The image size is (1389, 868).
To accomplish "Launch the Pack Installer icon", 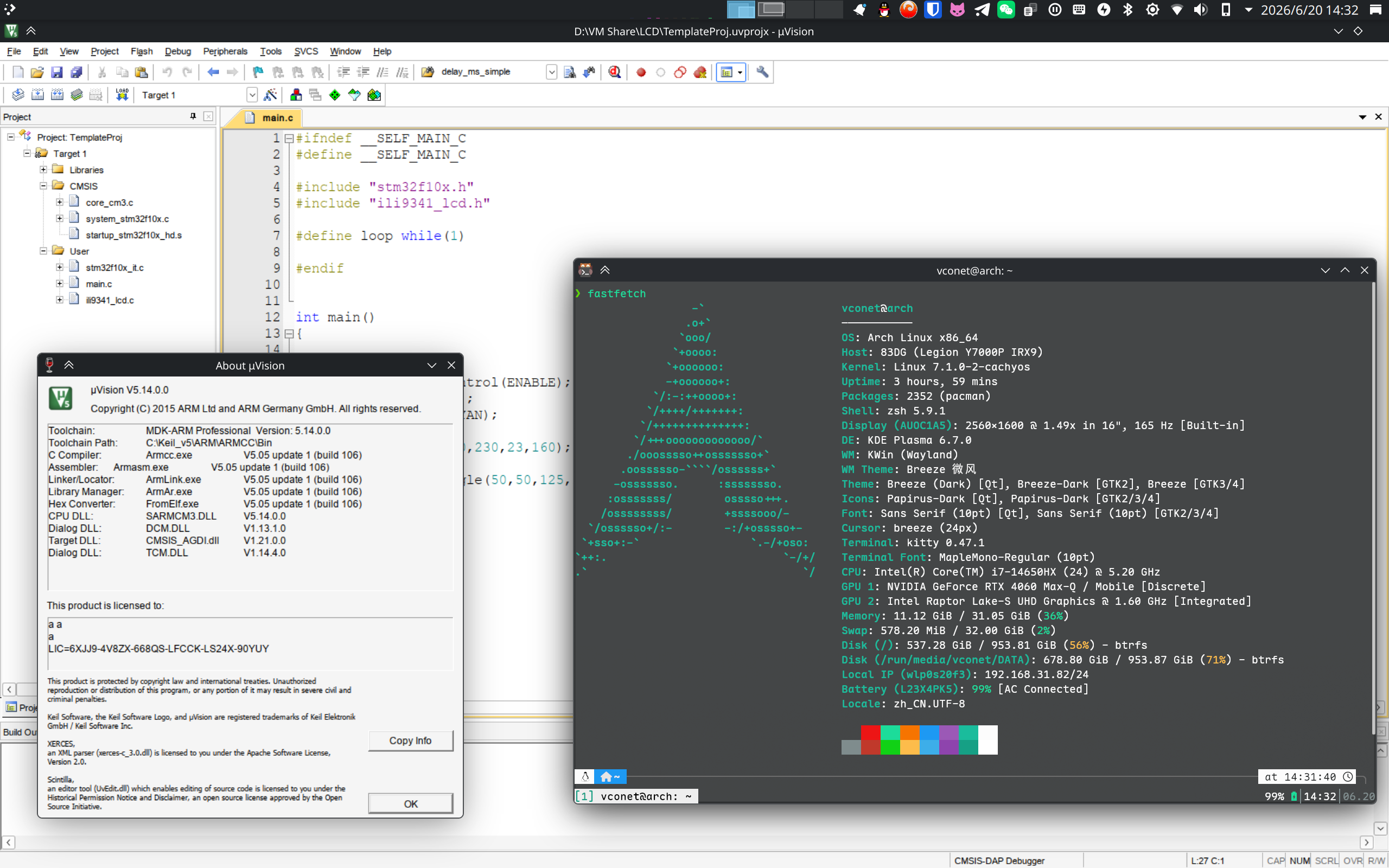I will click(374, 95).
